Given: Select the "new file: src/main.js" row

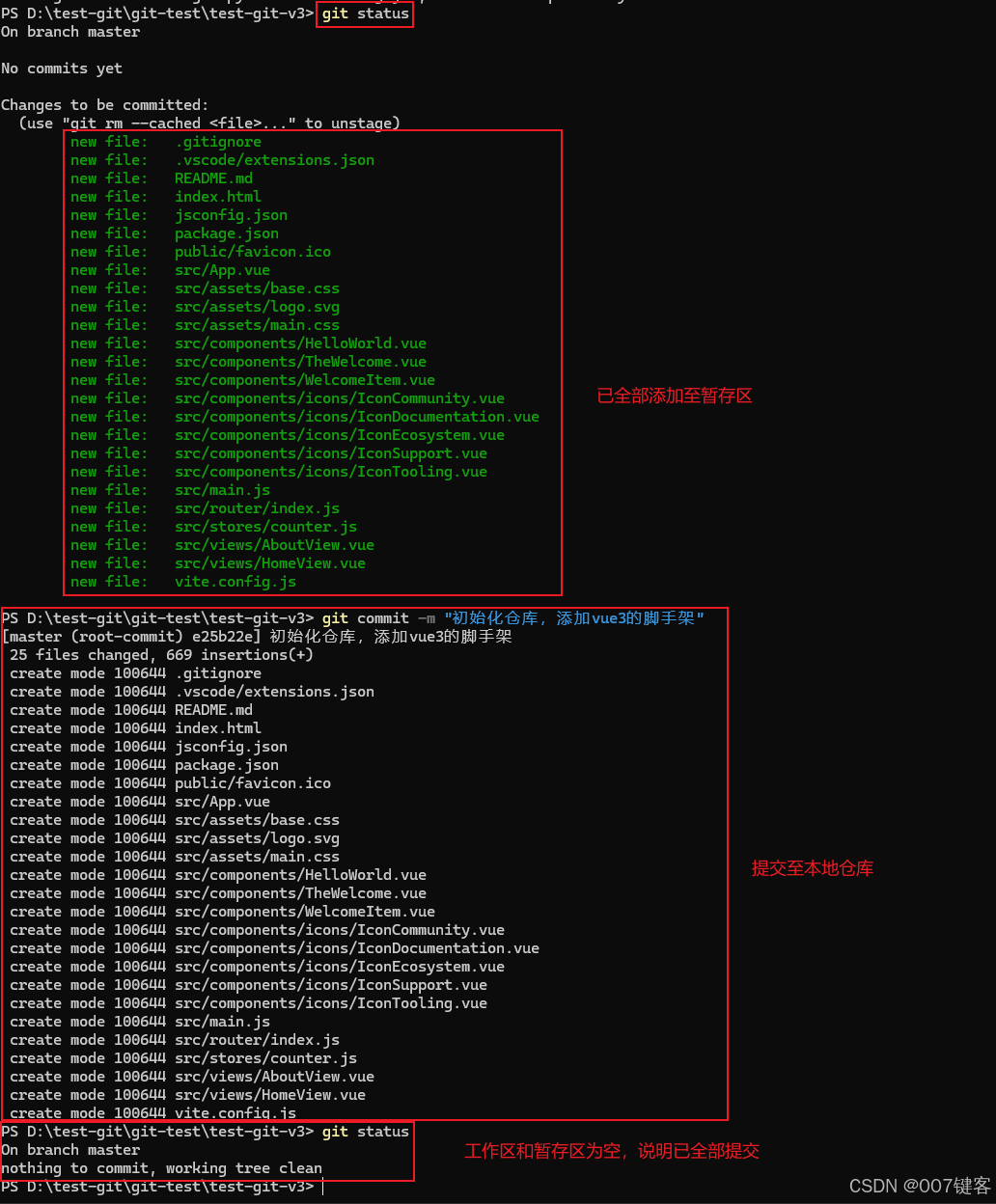Looking at the screenshot, I should [170, 490].
